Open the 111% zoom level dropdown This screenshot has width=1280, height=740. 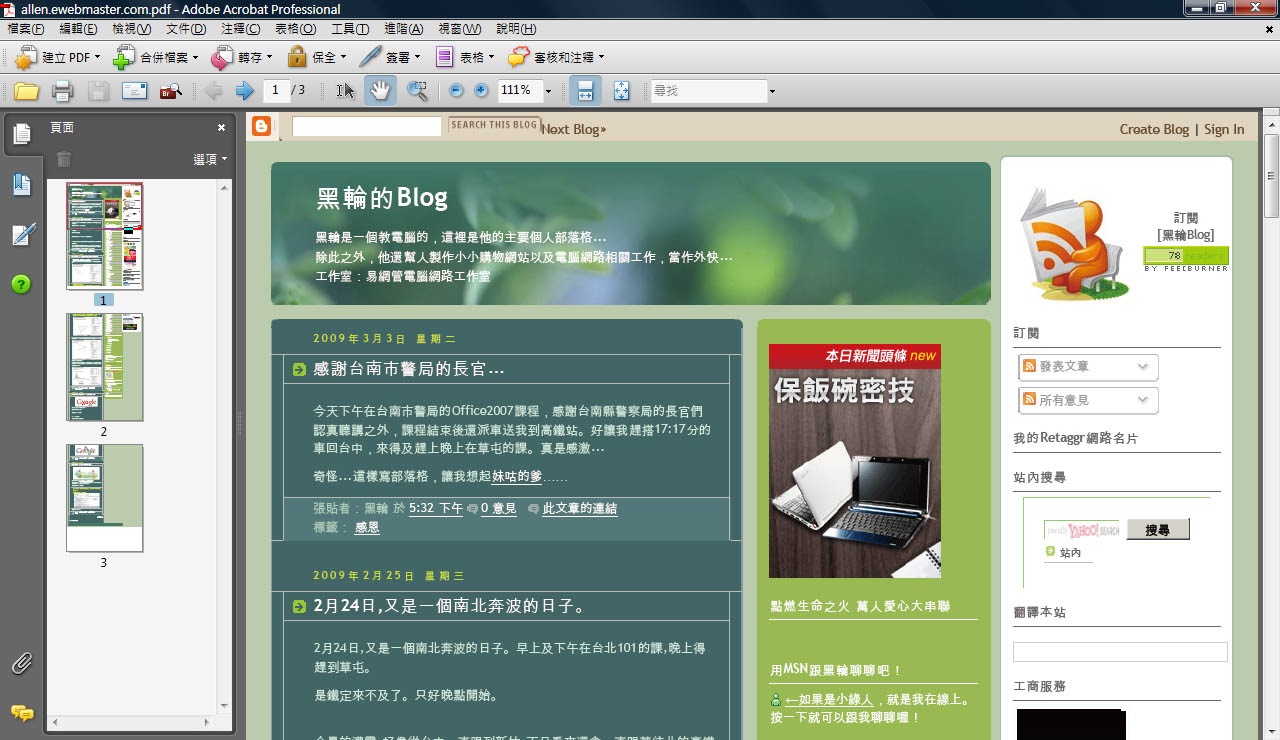548,91
